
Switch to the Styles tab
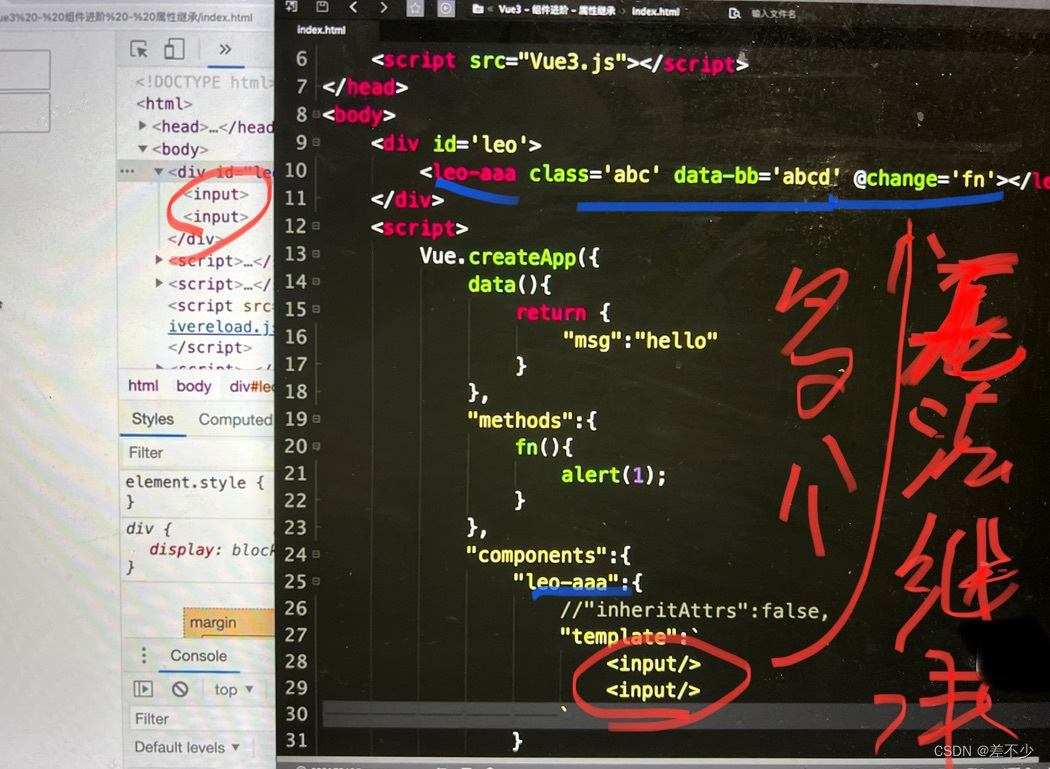[153, 419]
